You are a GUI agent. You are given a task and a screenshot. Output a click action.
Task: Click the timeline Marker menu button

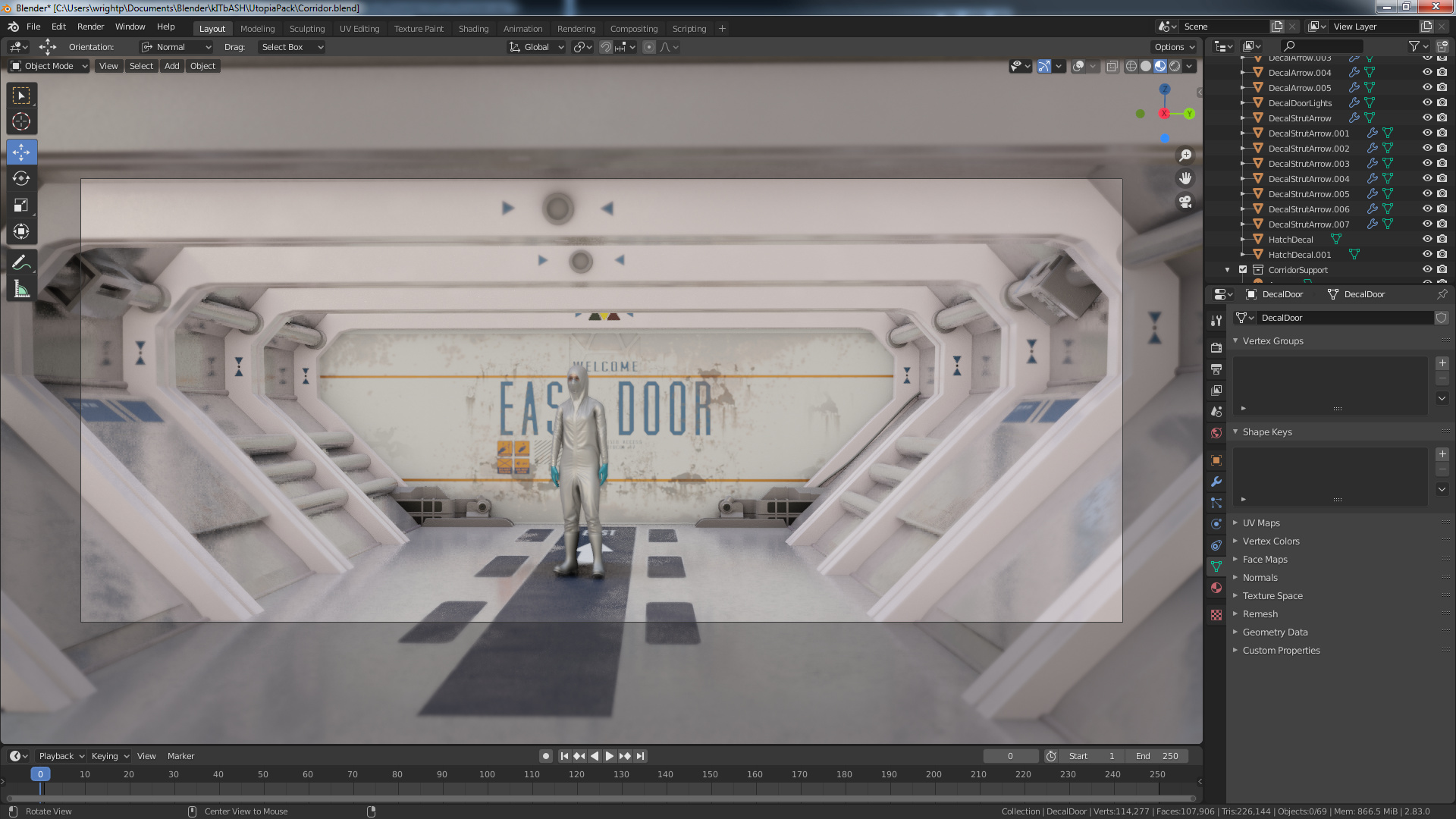click(180, 756)
